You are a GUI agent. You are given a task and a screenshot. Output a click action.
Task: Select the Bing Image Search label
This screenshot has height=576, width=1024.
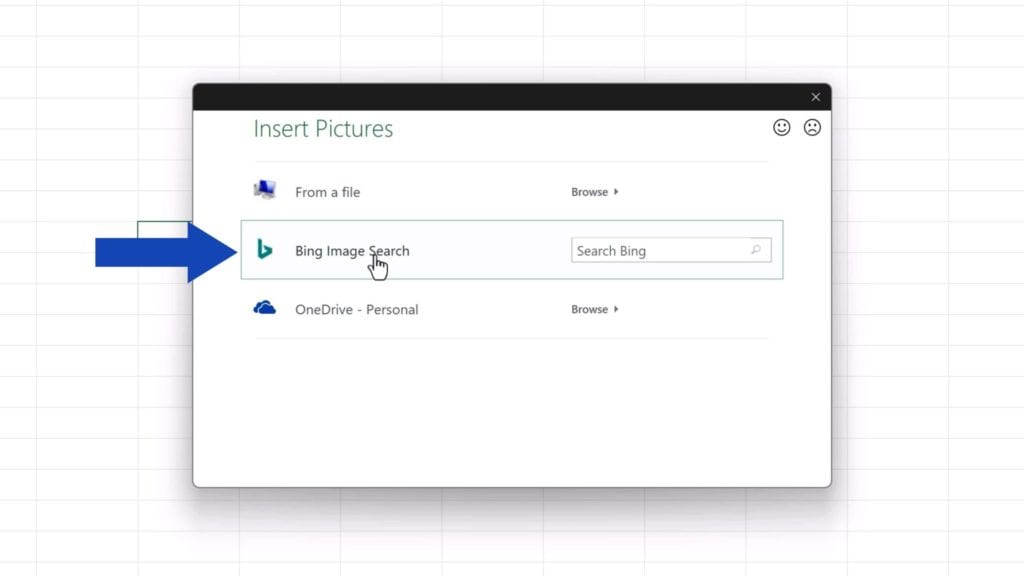(x=352, y=251)
